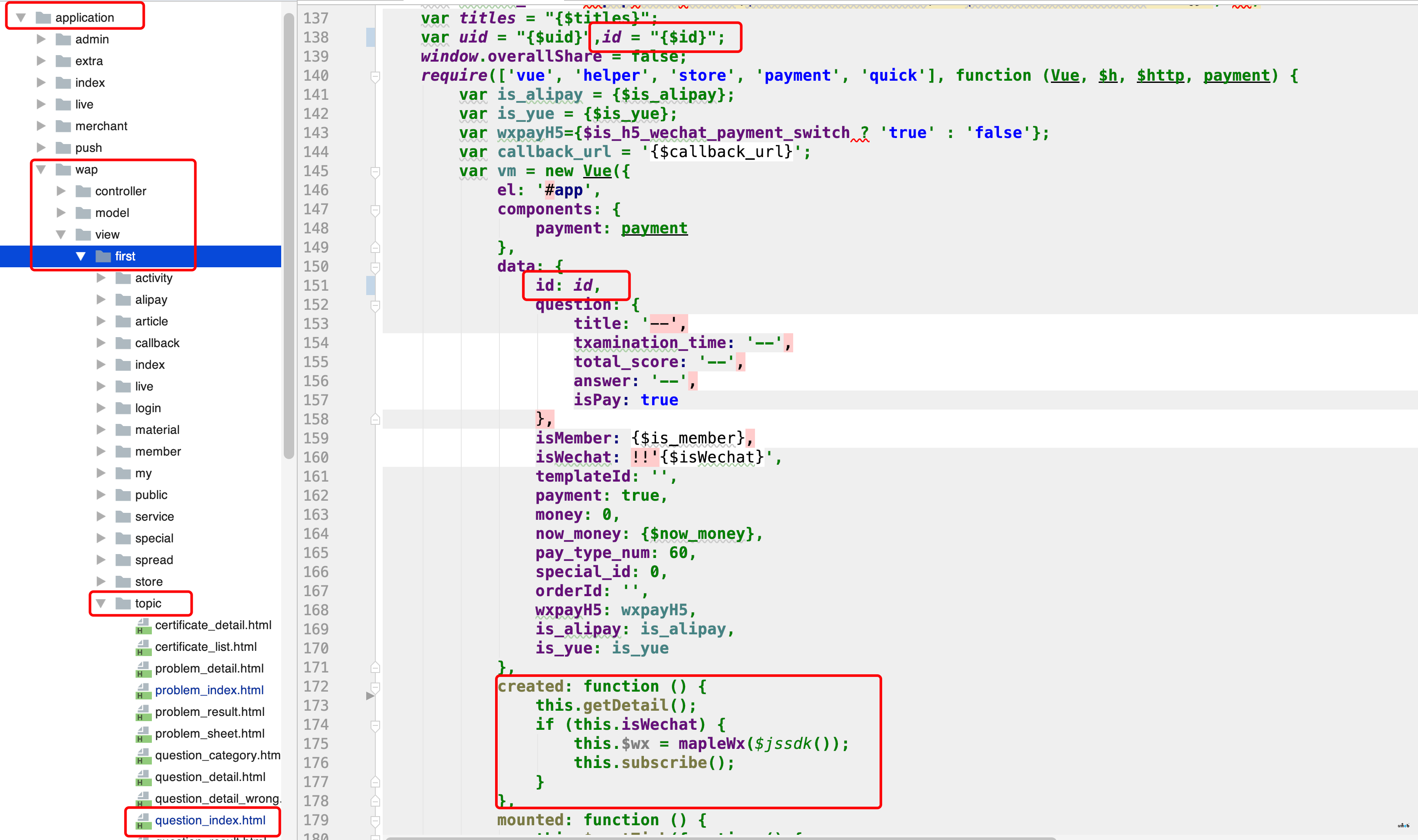This screenshot has height=840, width=1418.
Task: Toggle code fold marker at line 152
Action: 375,305
